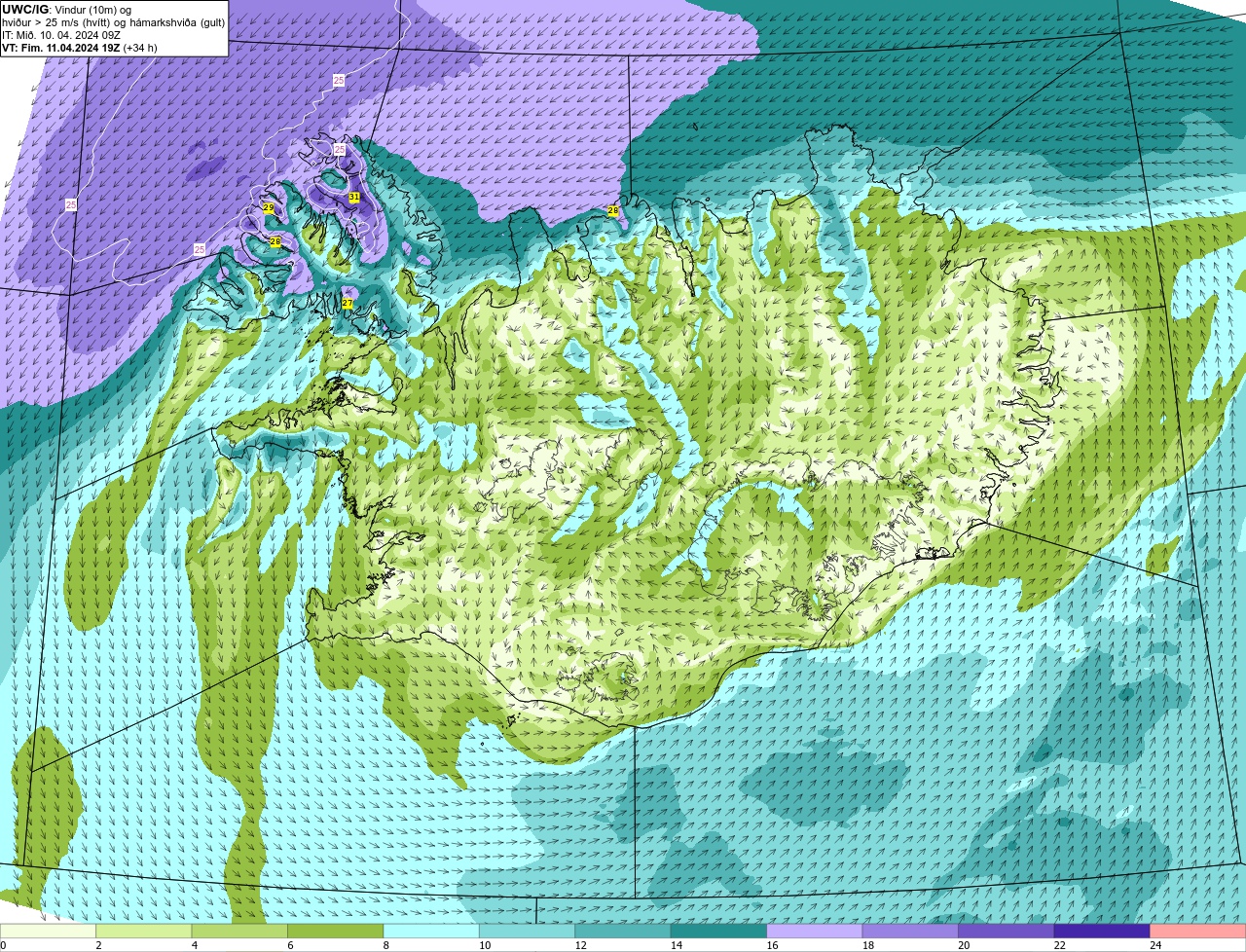Image resolution: width=1246 pixels, height=952 pixels.
Task: Select initial time 'IT: Mið. 10. 04. 2024 09Z'
Action: tap(61, 35)
